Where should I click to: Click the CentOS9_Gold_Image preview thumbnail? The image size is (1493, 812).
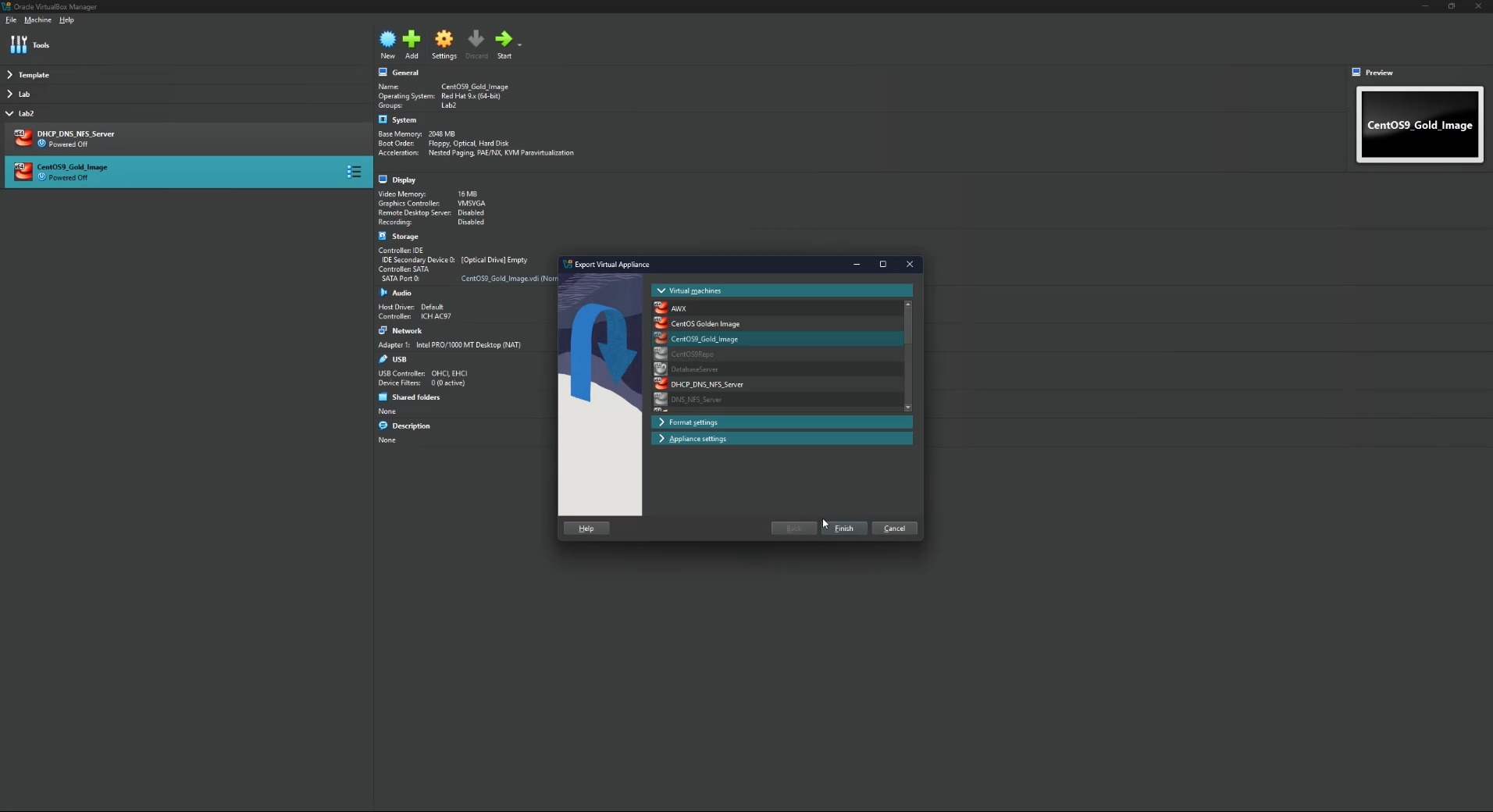tap(1420, 125)
